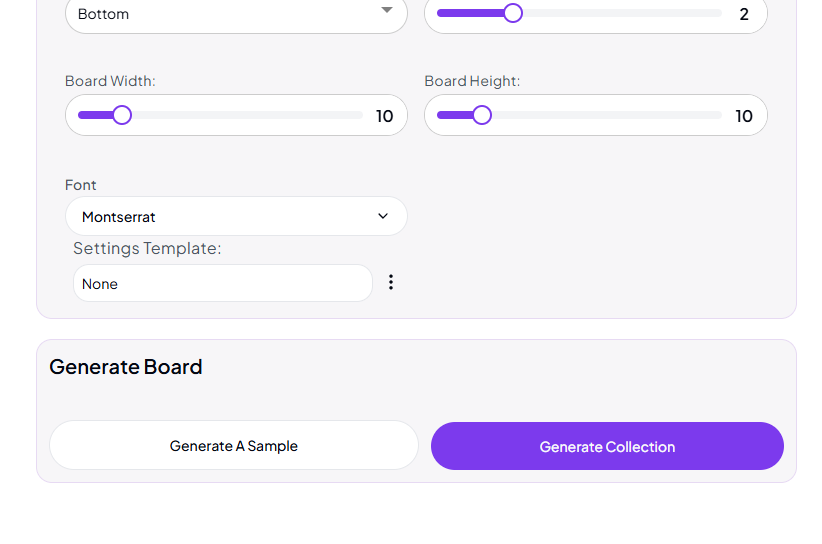Click the Board Width value 10
The height and width of the screenshot is (544, 822).
click(385, 116)
